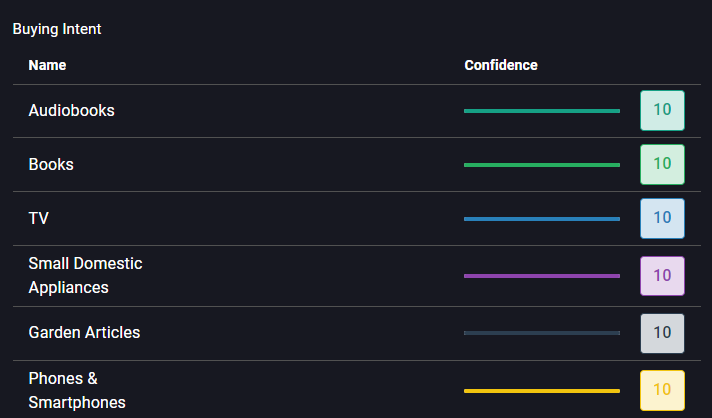Click the yellow Phones & Smartphones bar
The width and height of the screenshot is (712, 418).
(542, 391)
